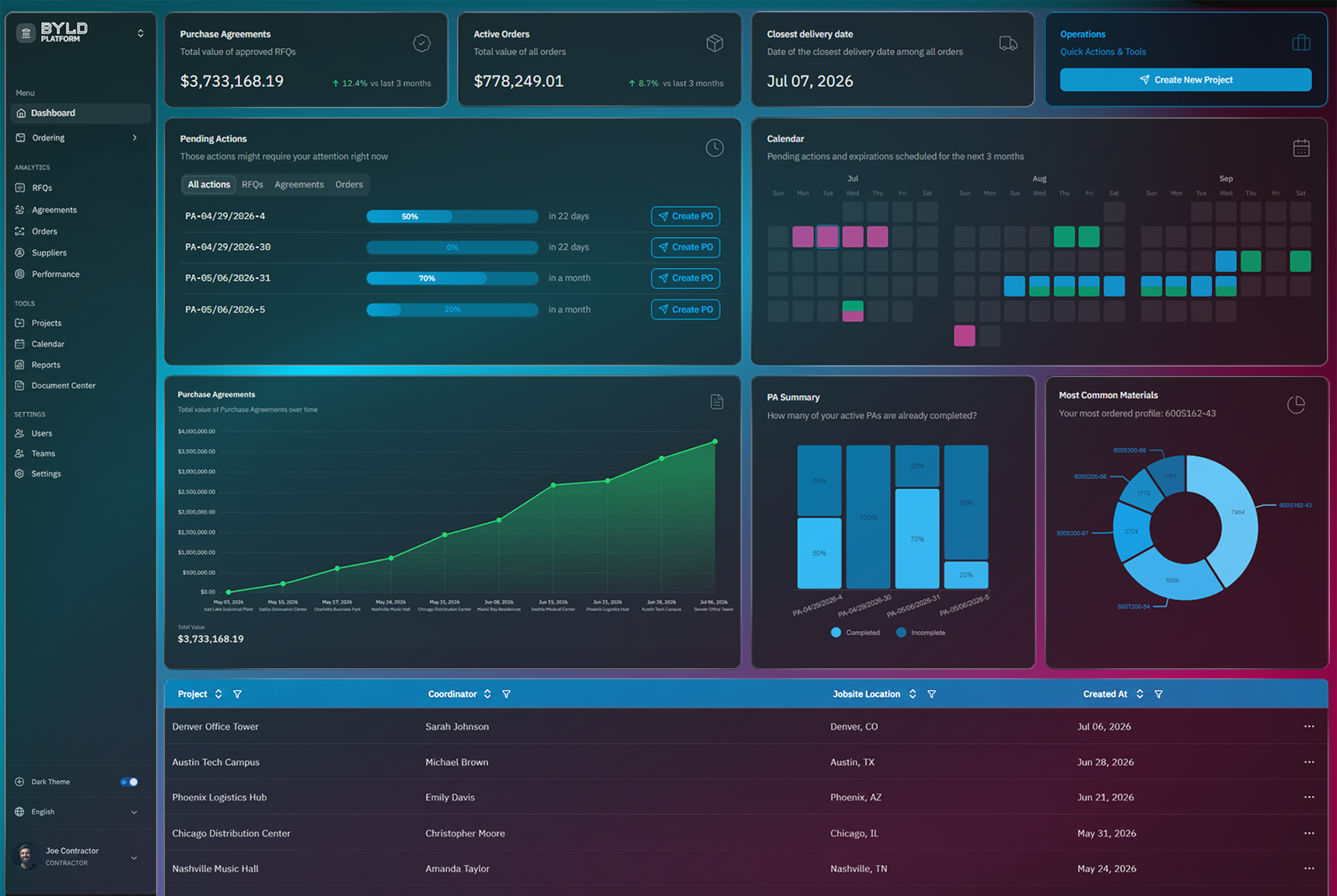Click the 600S162-43 label on the donut chart
Screen dimensions: 1337x896
1295,506
